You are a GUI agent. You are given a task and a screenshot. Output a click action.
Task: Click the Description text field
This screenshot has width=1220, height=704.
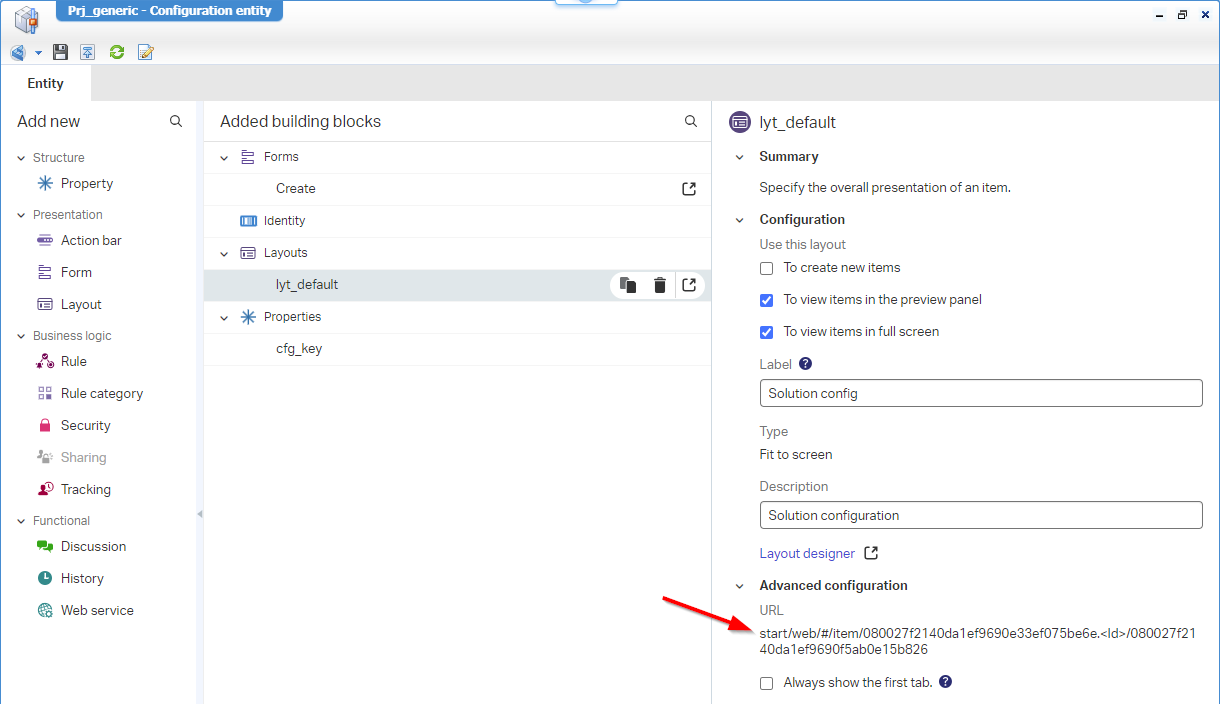[x=980, y=515]
